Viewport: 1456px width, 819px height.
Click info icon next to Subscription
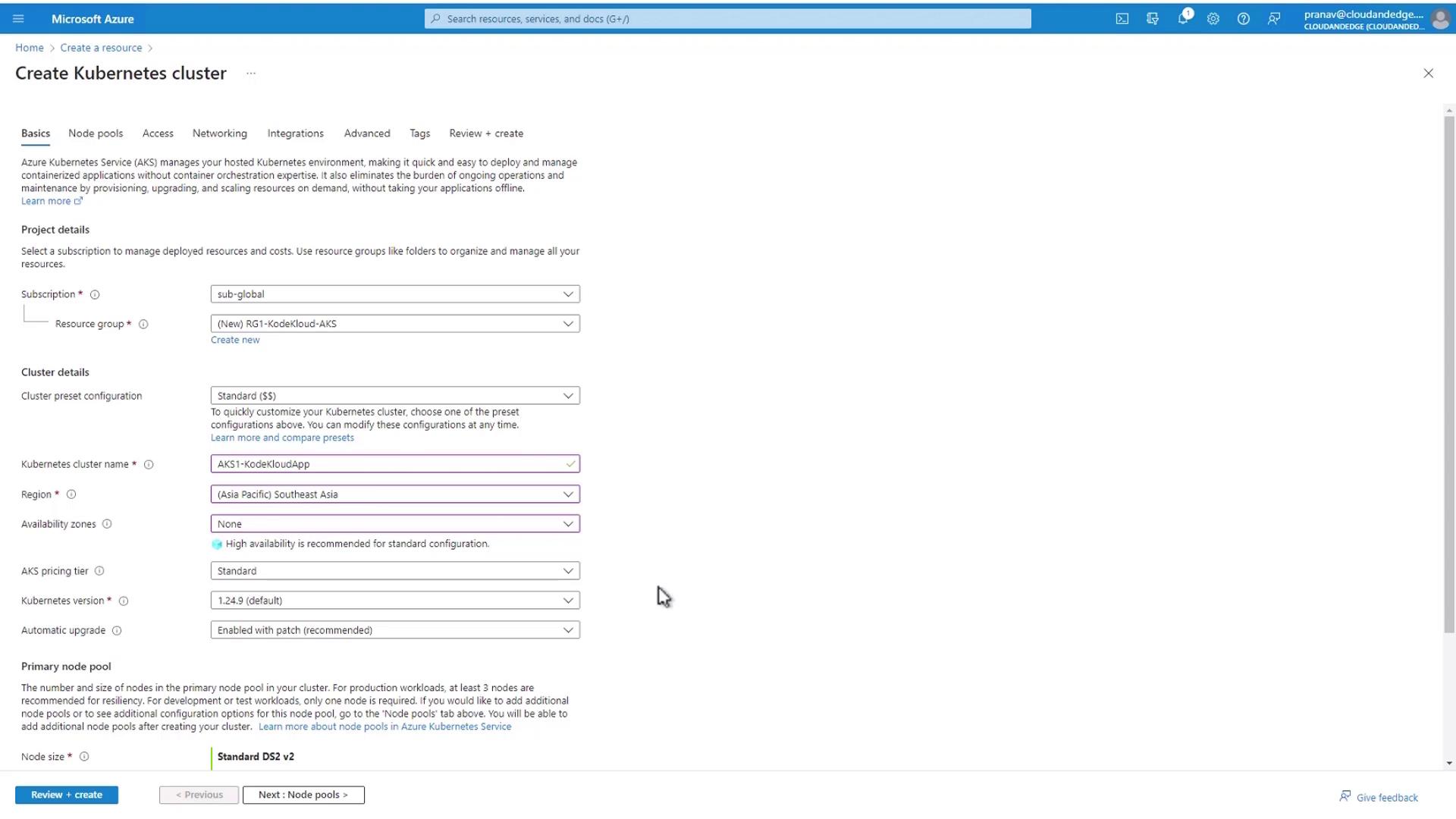[95, 295]
